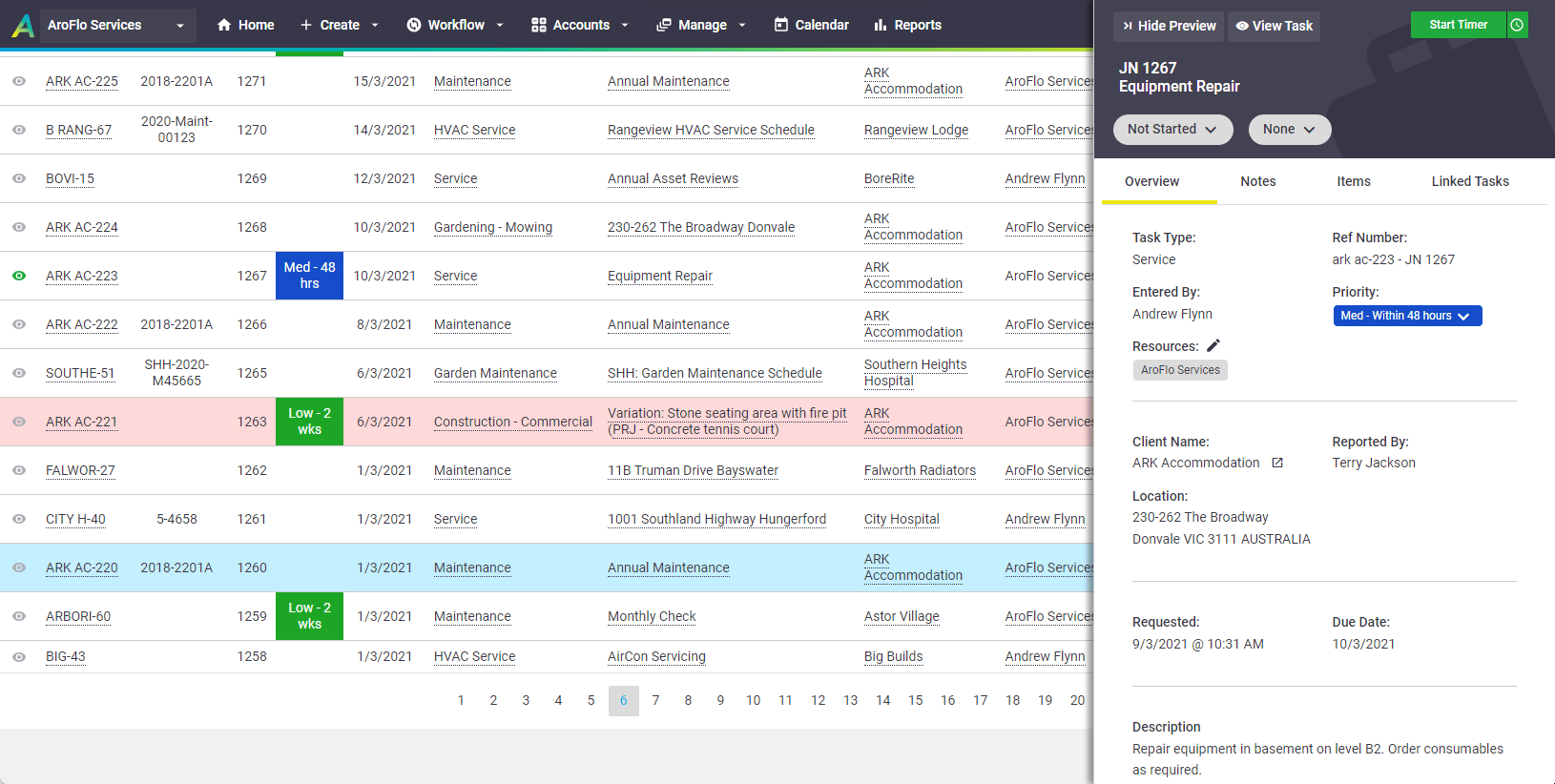The height and width of the screenshot is (784, 1555).
Task: Open job link ARK AC-223
Action: (82, 276)
